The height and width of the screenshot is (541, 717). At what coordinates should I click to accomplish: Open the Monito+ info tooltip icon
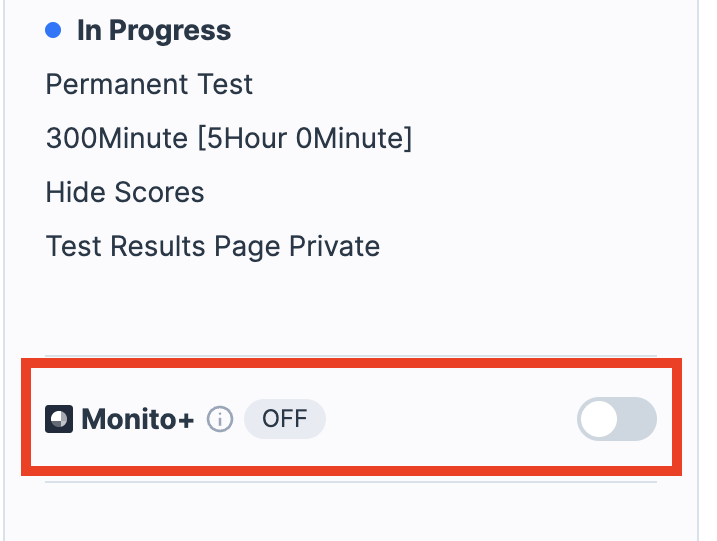(x=219, y=419)
